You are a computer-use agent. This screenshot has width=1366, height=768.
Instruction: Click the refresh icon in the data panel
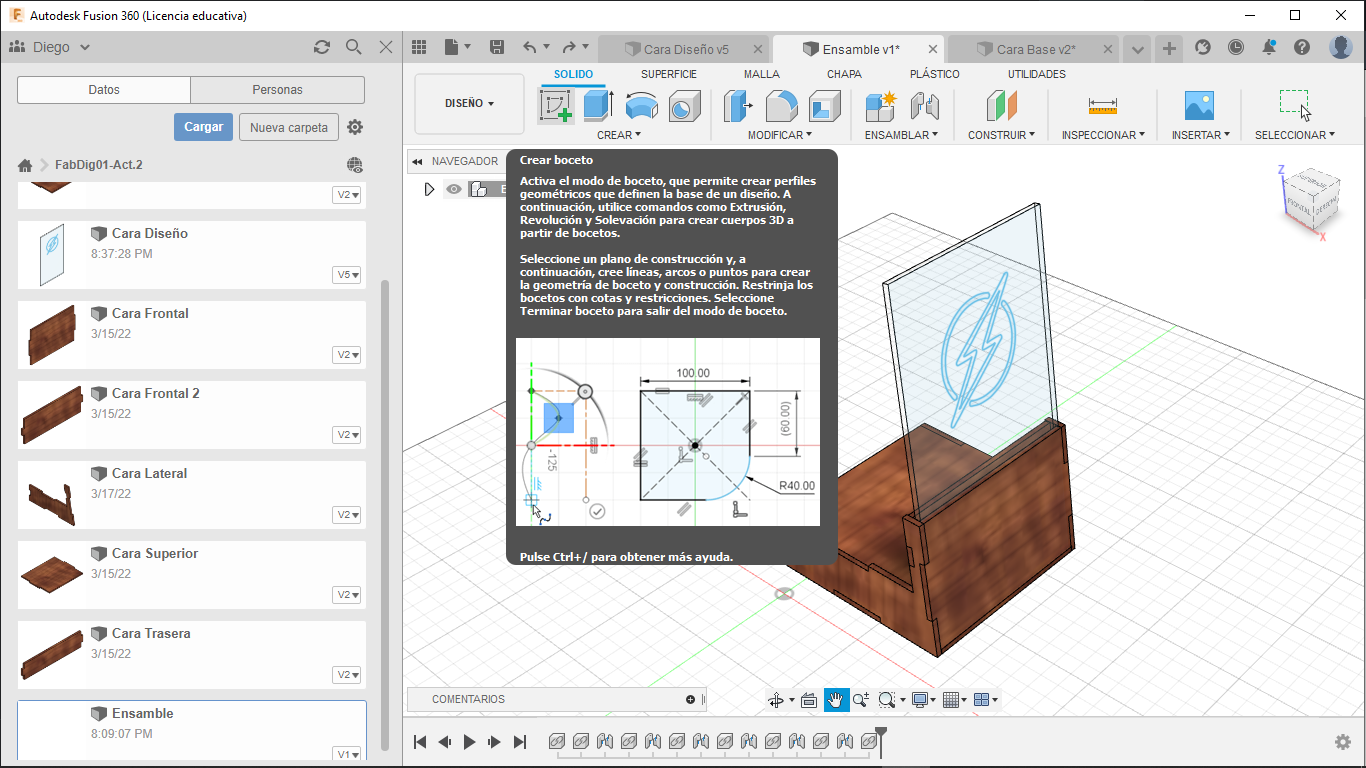point(321,47)
